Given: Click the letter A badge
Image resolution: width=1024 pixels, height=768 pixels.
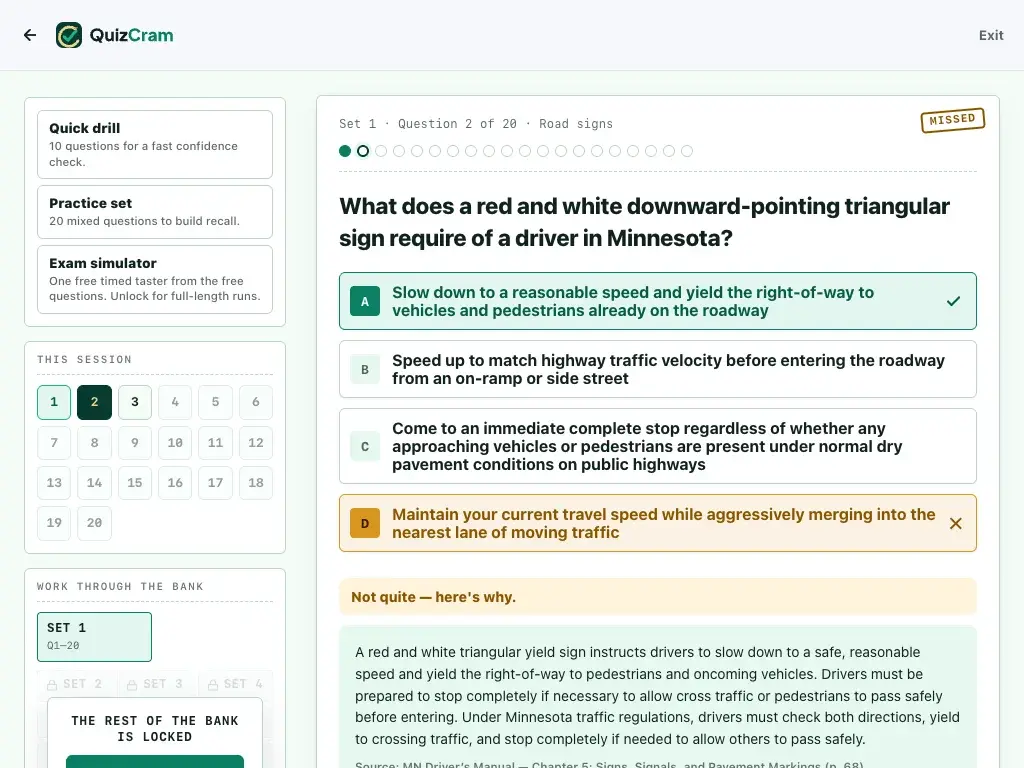Looking at the screenshot, I should pos(365,301).
